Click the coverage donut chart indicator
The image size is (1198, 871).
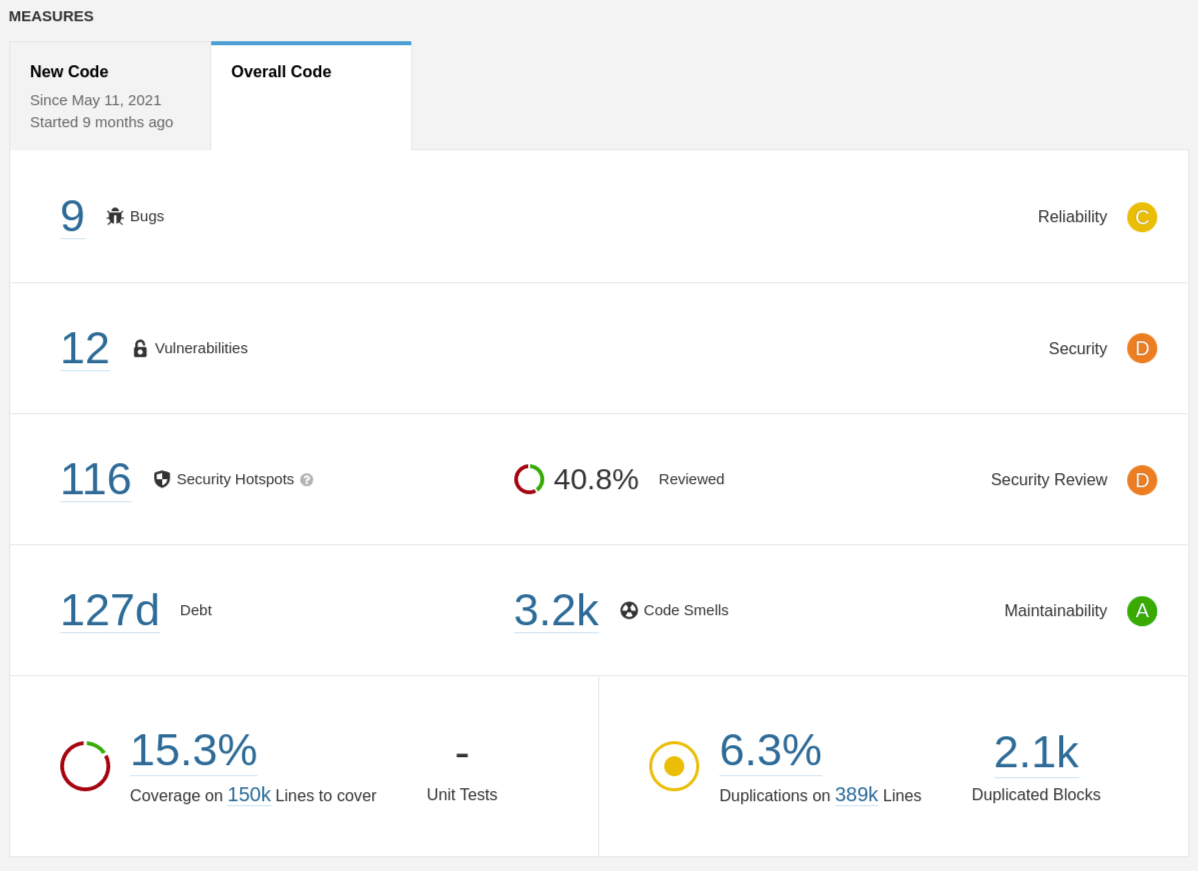coord(85,766)
